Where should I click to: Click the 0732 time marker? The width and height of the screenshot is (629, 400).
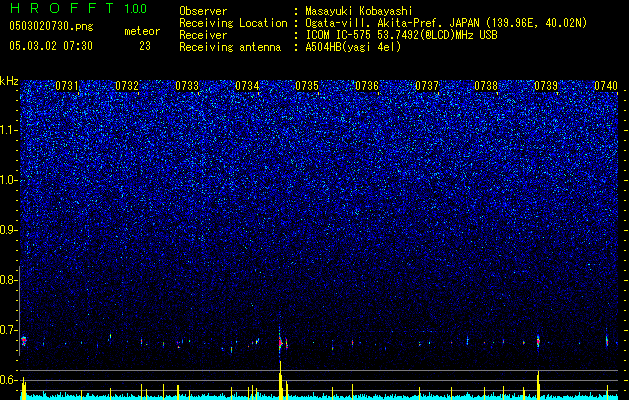127,86
